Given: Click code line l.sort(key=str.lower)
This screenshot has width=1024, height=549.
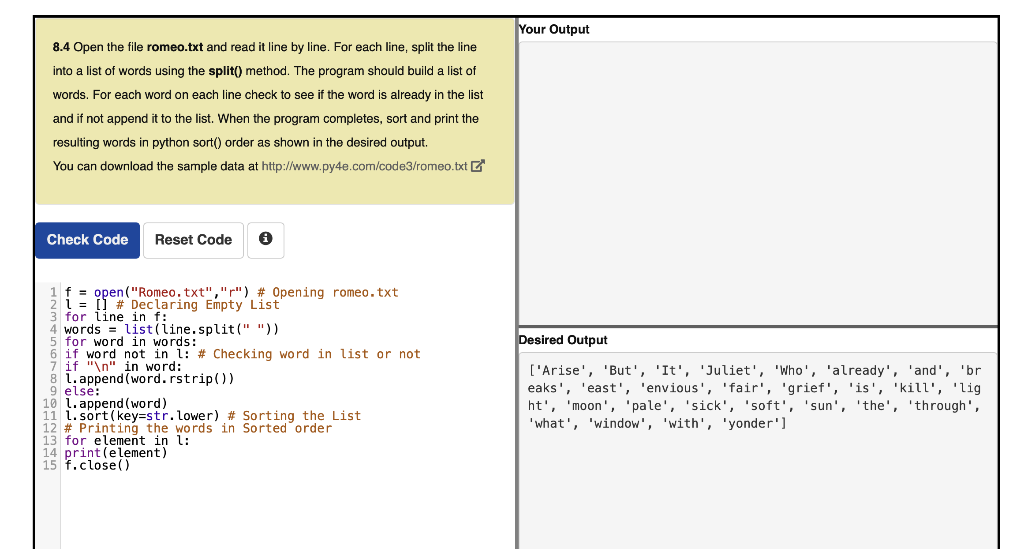Looking at the screenshot, I should (x=212, y=416).
